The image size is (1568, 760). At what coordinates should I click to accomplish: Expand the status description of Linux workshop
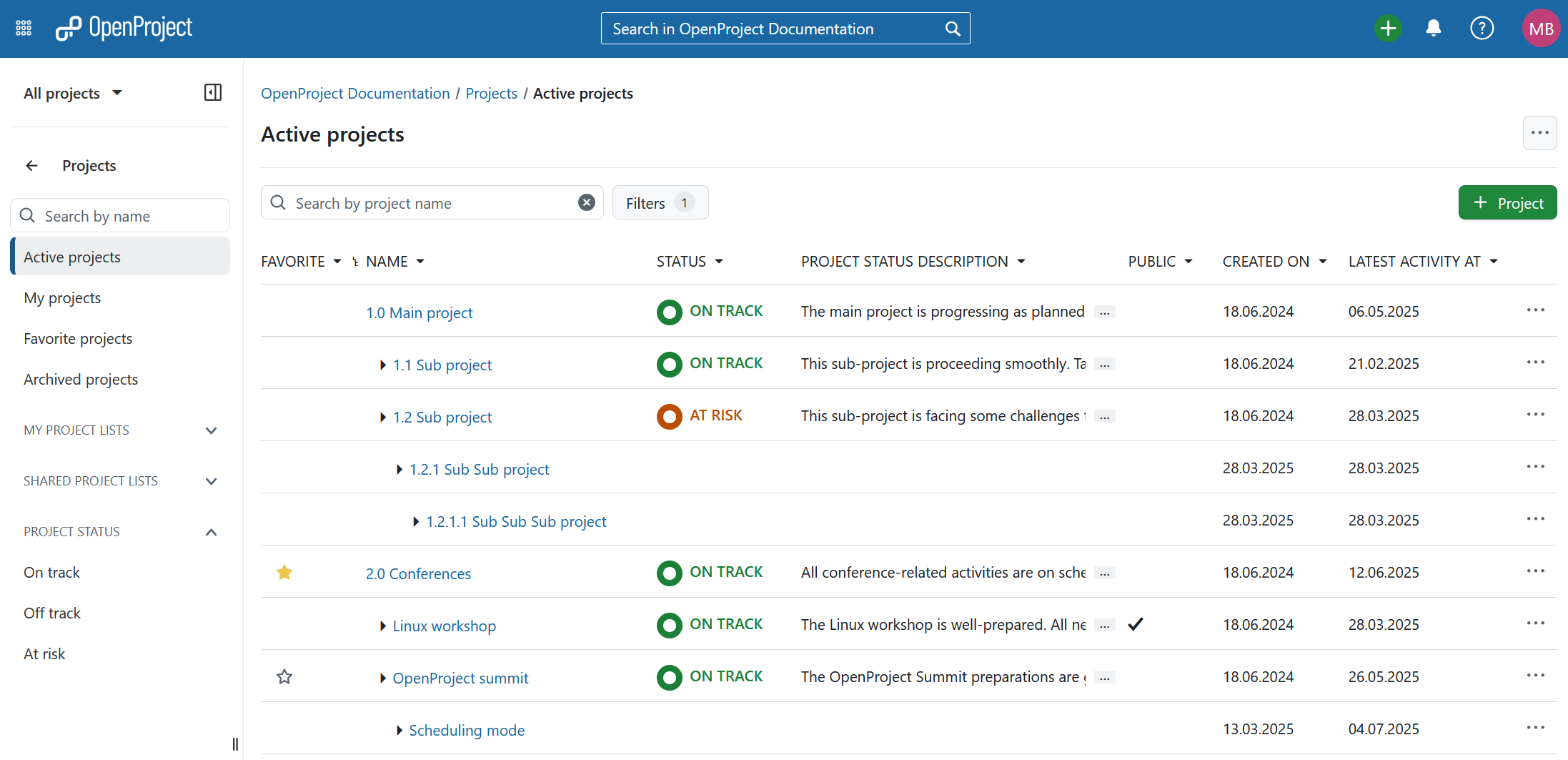(1104, 626)
